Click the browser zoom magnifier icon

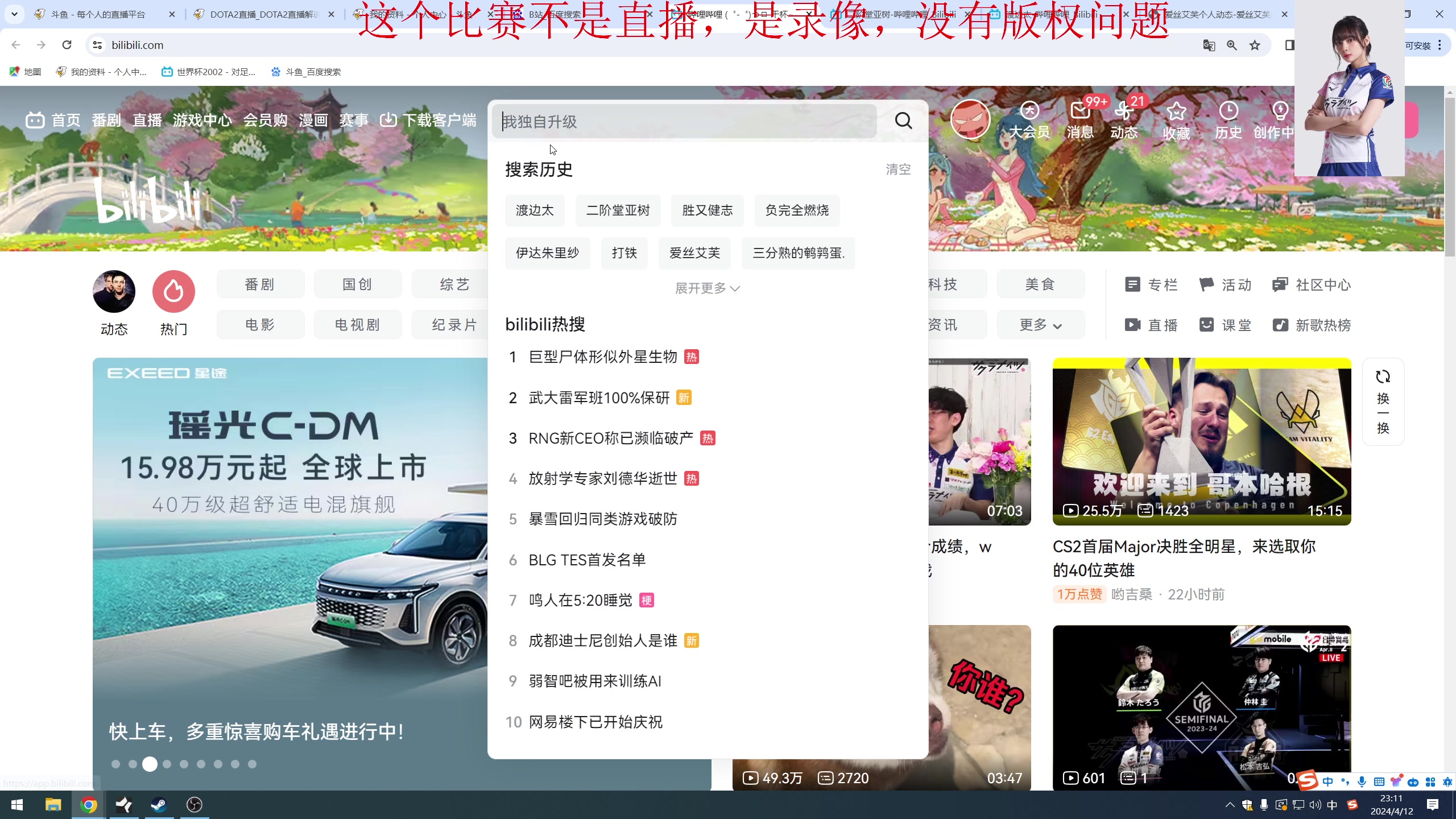coord(1232,45)
